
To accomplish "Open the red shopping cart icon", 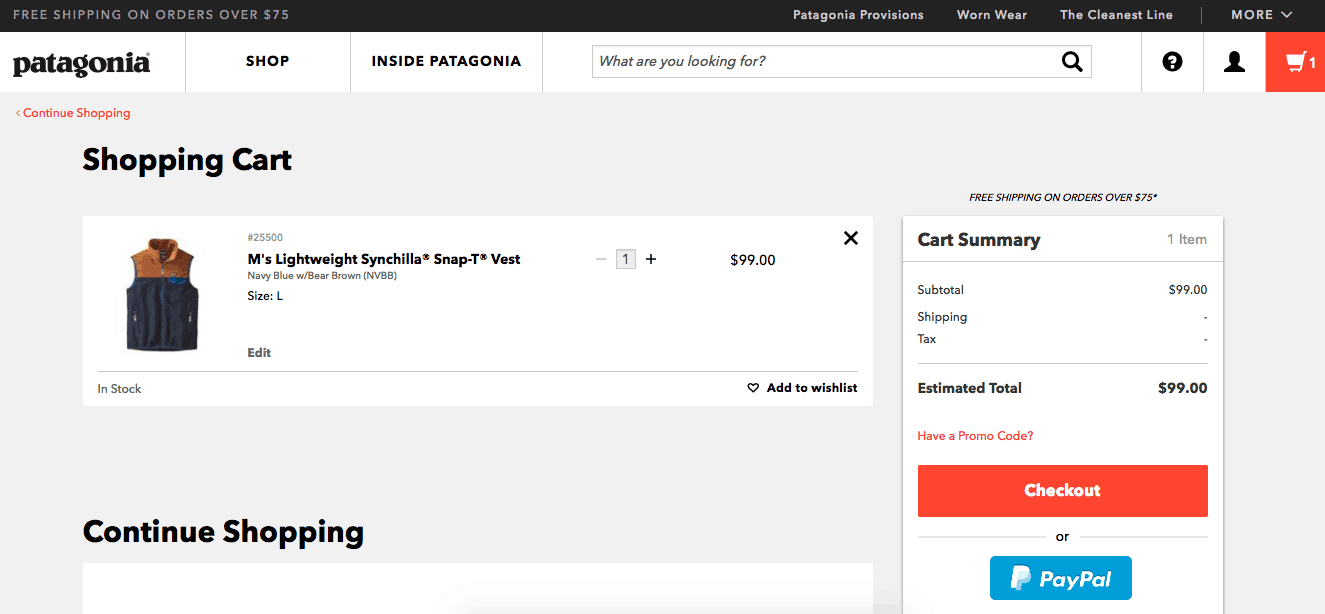I will (x=1295, y=62).
